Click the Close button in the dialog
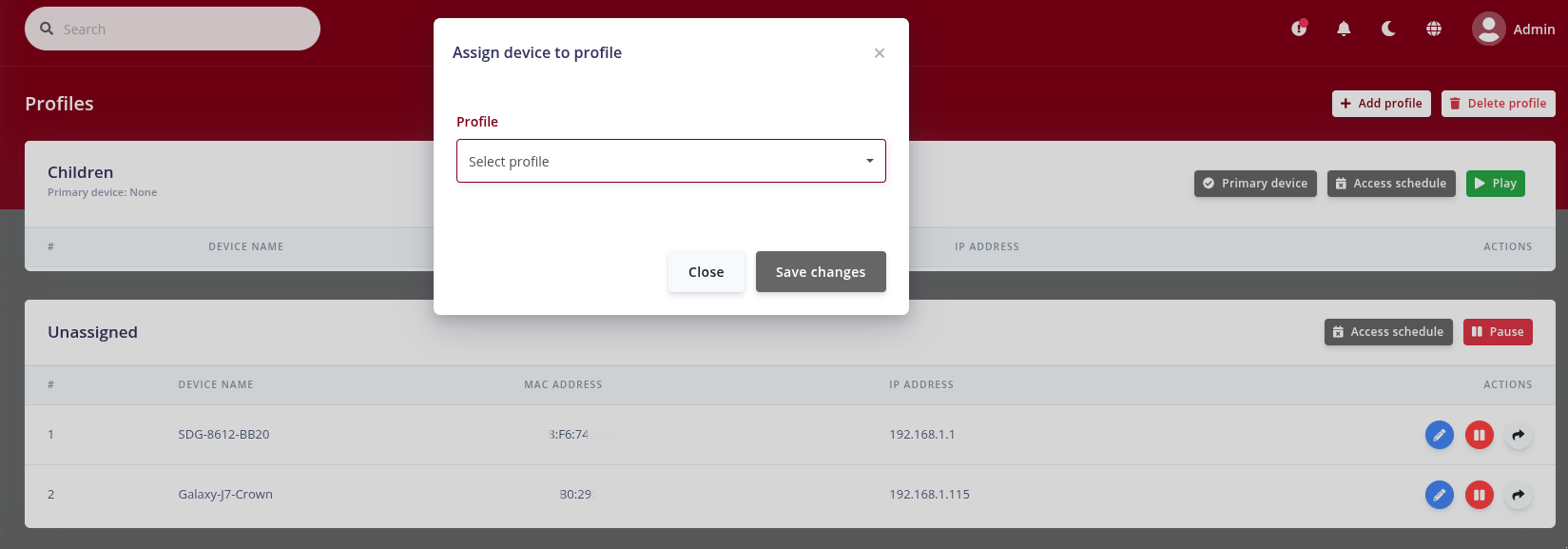 [x=707, y=272]
